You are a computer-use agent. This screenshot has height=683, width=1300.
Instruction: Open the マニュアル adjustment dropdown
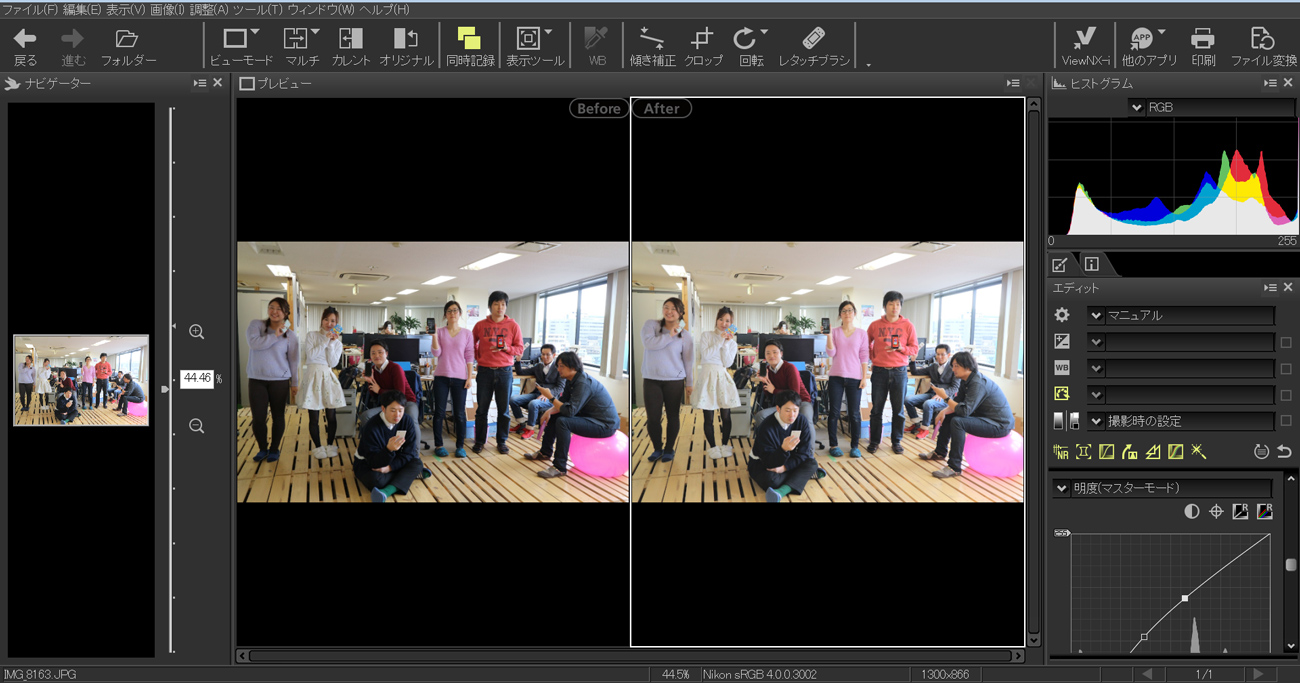coord(1096,315)
